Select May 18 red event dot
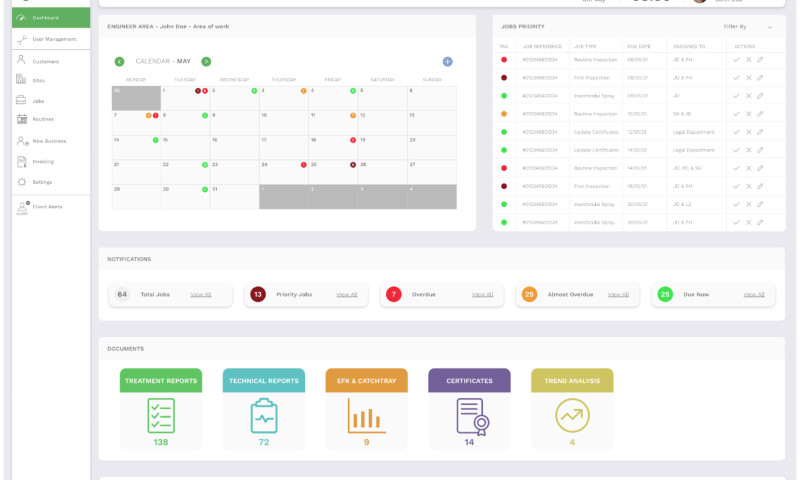Image resolution: width=800 pixels, height=480 pixels. [x=353, y=140]
